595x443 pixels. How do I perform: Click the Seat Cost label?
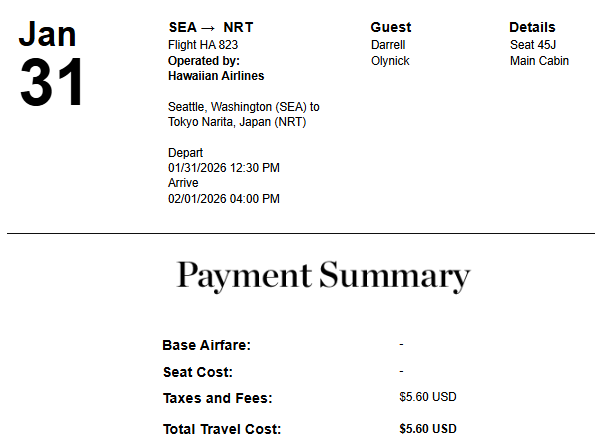click(198, 372)
